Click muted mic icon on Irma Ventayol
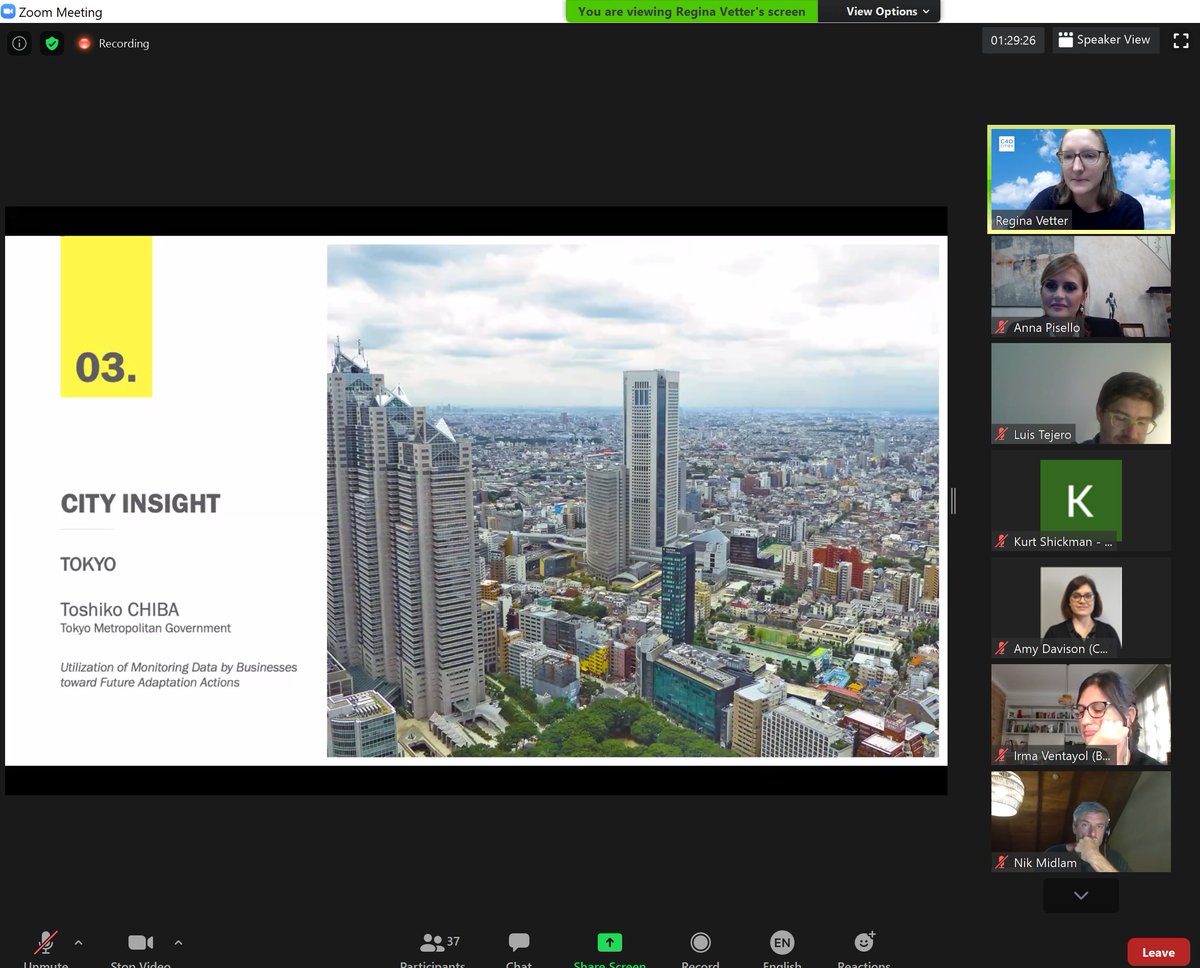The image size is (1200, 968). point(1001,755)
